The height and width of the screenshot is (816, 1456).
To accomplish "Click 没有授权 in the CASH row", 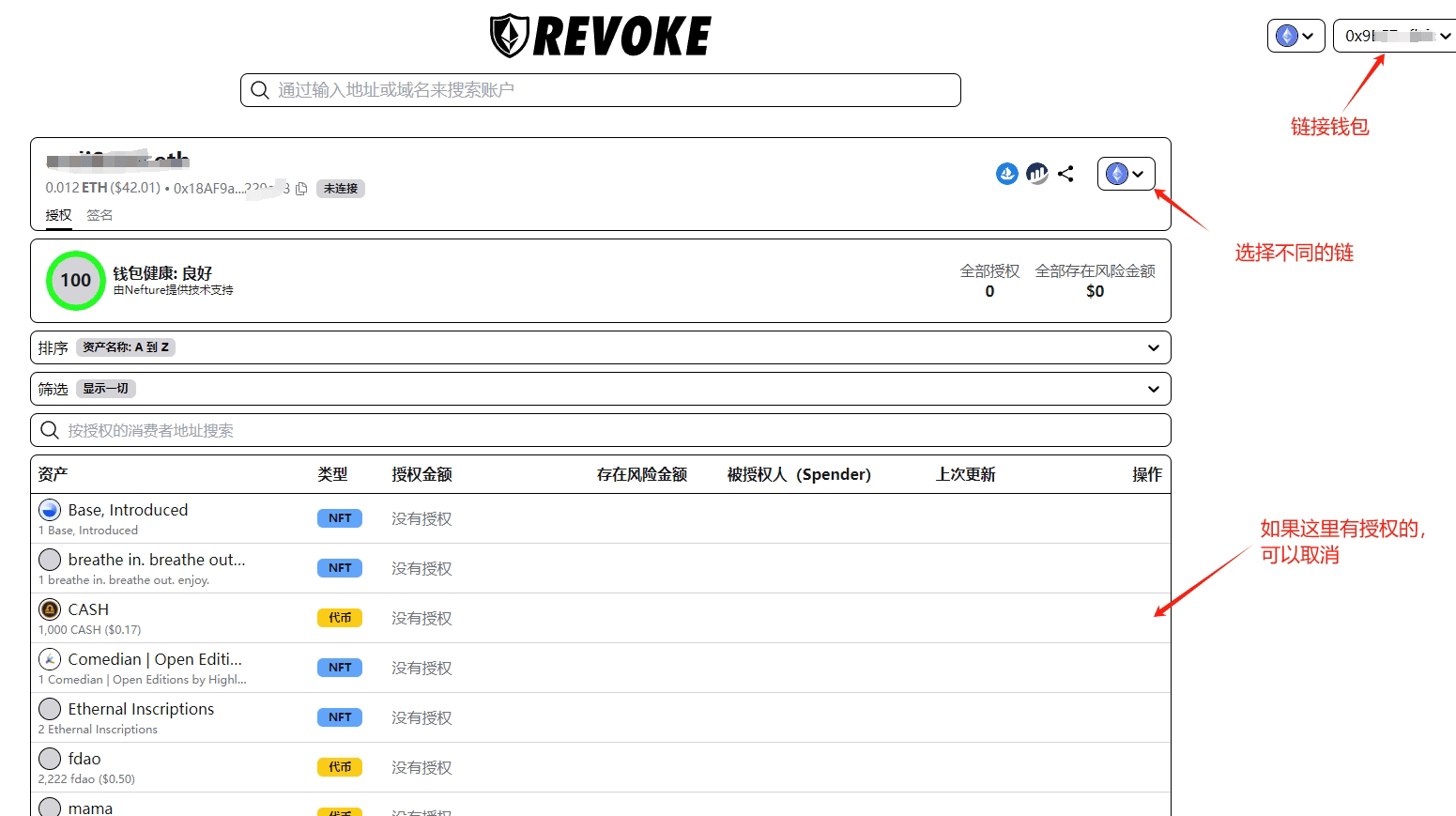I will point(421,618).
